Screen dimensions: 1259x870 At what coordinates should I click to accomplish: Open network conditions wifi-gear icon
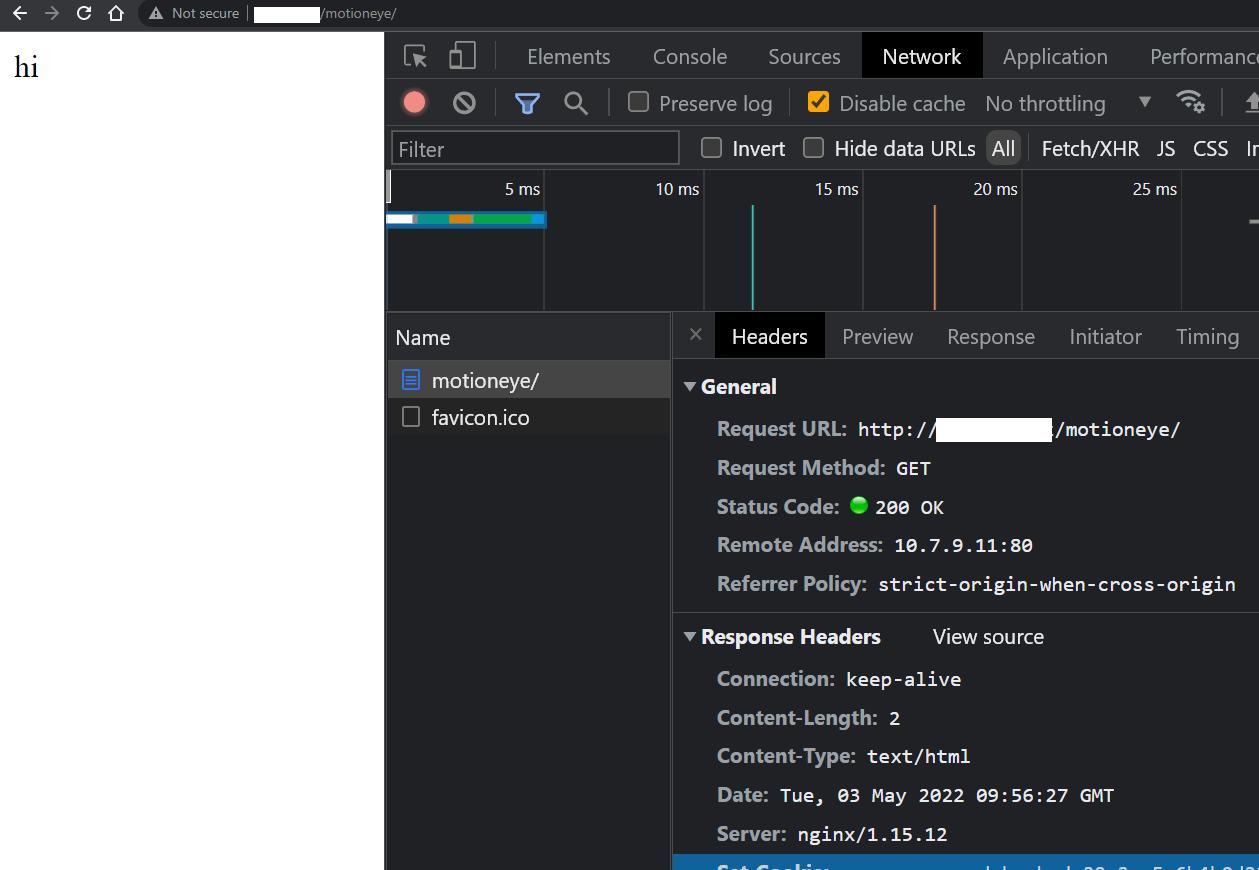(x=1190, y=102)
